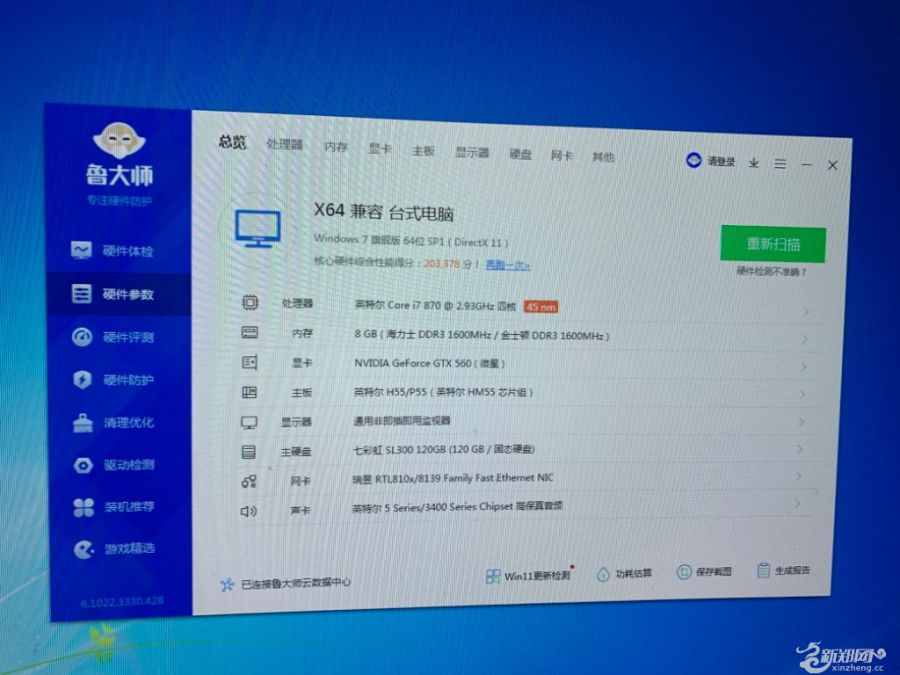Click the 已连接鲁大师云数据中心 status icon
The image size is (900, 675).
pos(227,584)
